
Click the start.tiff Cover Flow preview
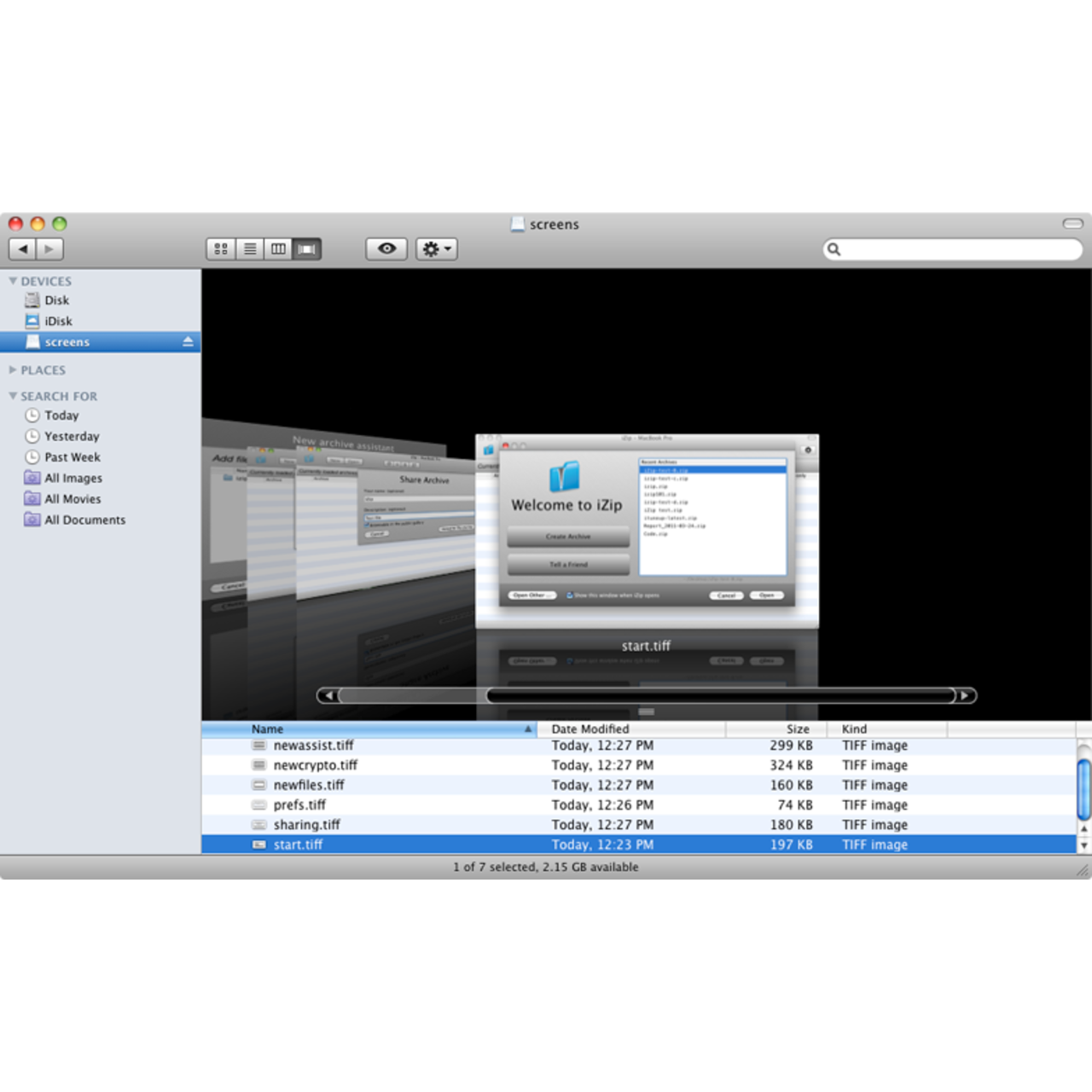pos(647,531)
